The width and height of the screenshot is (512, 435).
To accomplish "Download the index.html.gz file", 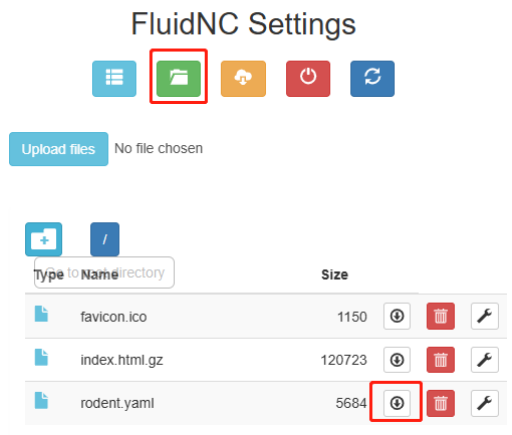I will tap(397, 360).
